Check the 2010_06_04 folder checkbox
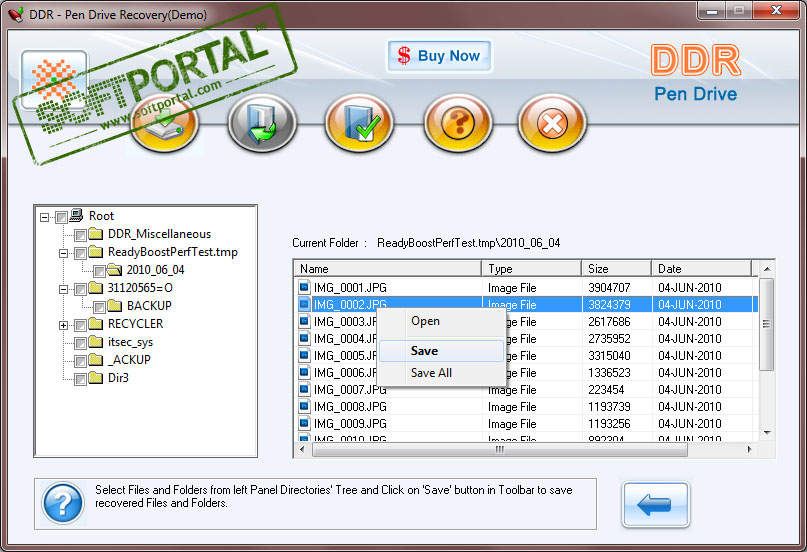The height and width of the screenshot is (552, 807). pos(99,272)
